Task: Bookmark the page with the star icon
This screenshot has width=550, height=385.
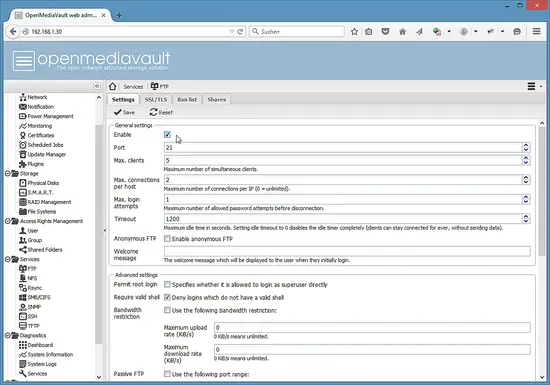Action: point(354,32)
